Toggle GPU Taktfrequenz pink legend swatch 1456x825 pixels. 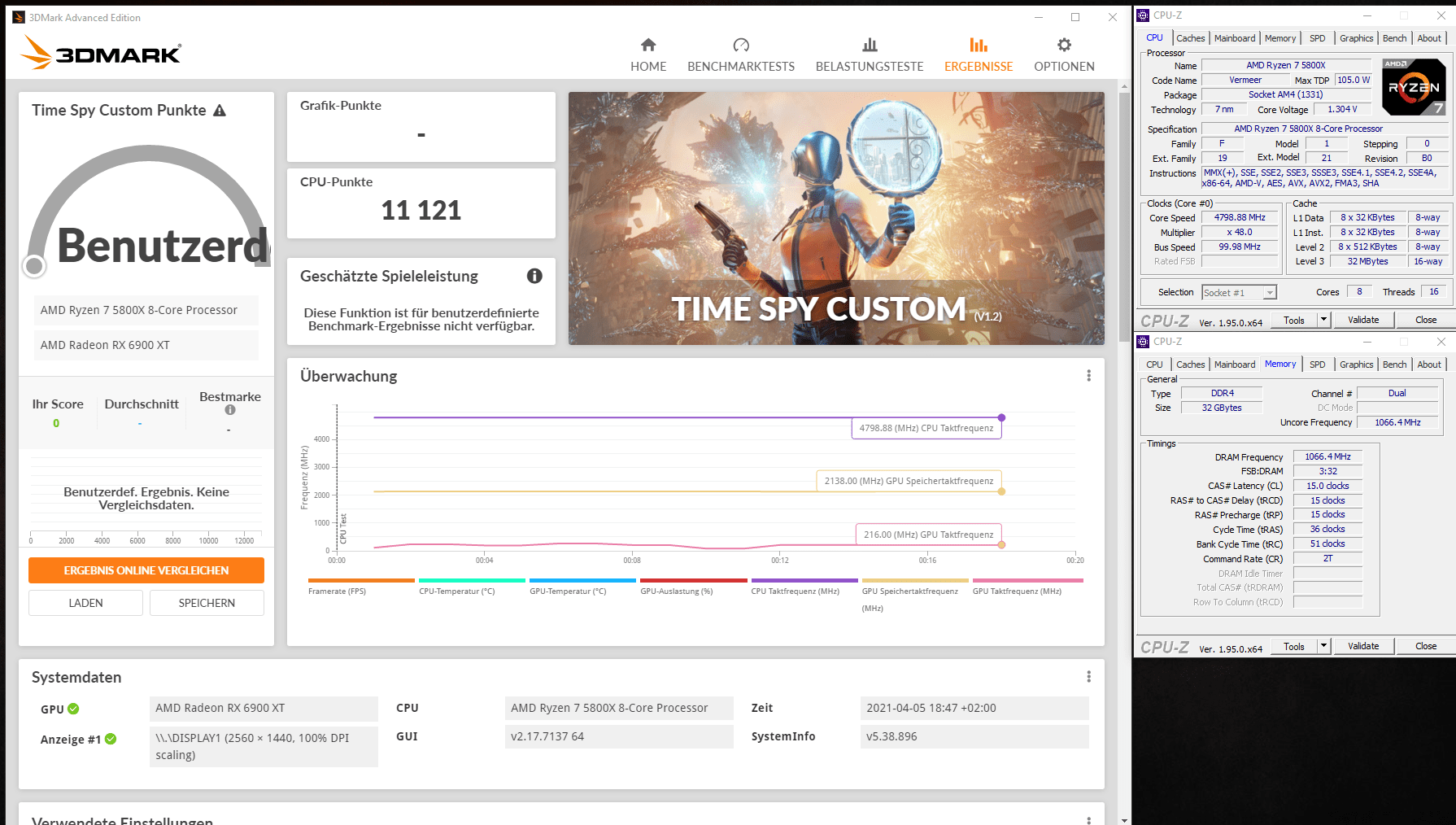tap(1027, 580)
